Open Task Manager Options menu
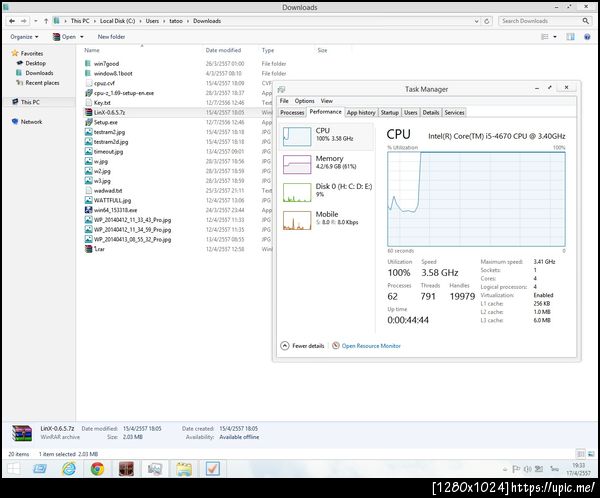Image resolution: width=600 pixels, height=498 pixels. (x=304, y=101)
